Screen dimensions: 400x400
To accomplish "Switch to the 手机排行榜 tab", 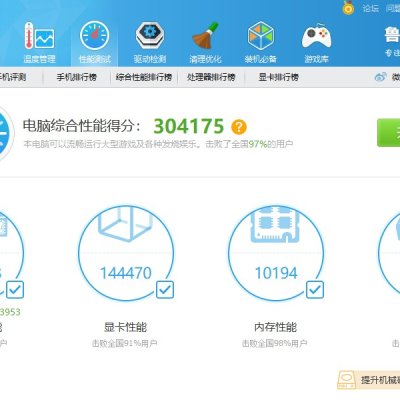I will tap(77, 77).
